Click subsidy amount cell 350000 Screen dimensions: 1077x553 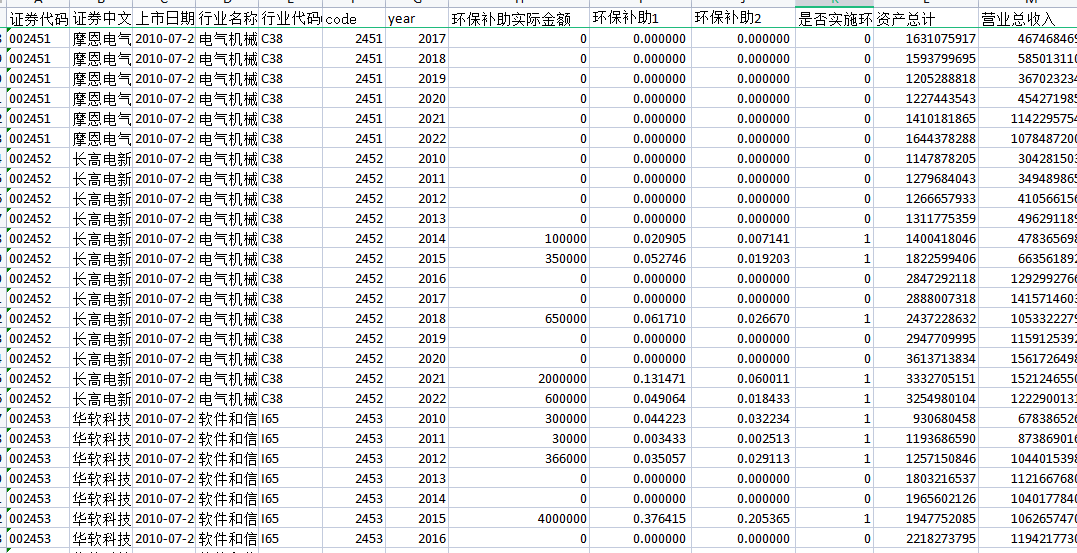[x=519, y=258]
